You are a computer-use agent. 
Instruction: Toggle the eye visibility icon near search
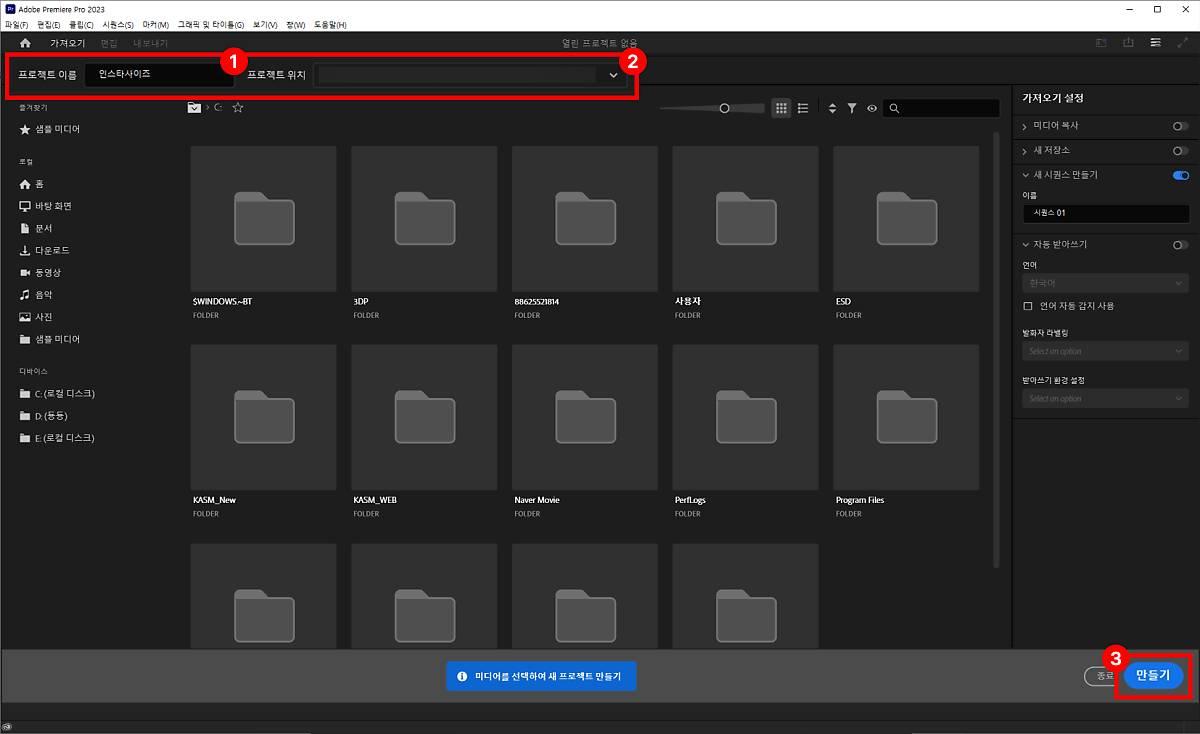872,108
